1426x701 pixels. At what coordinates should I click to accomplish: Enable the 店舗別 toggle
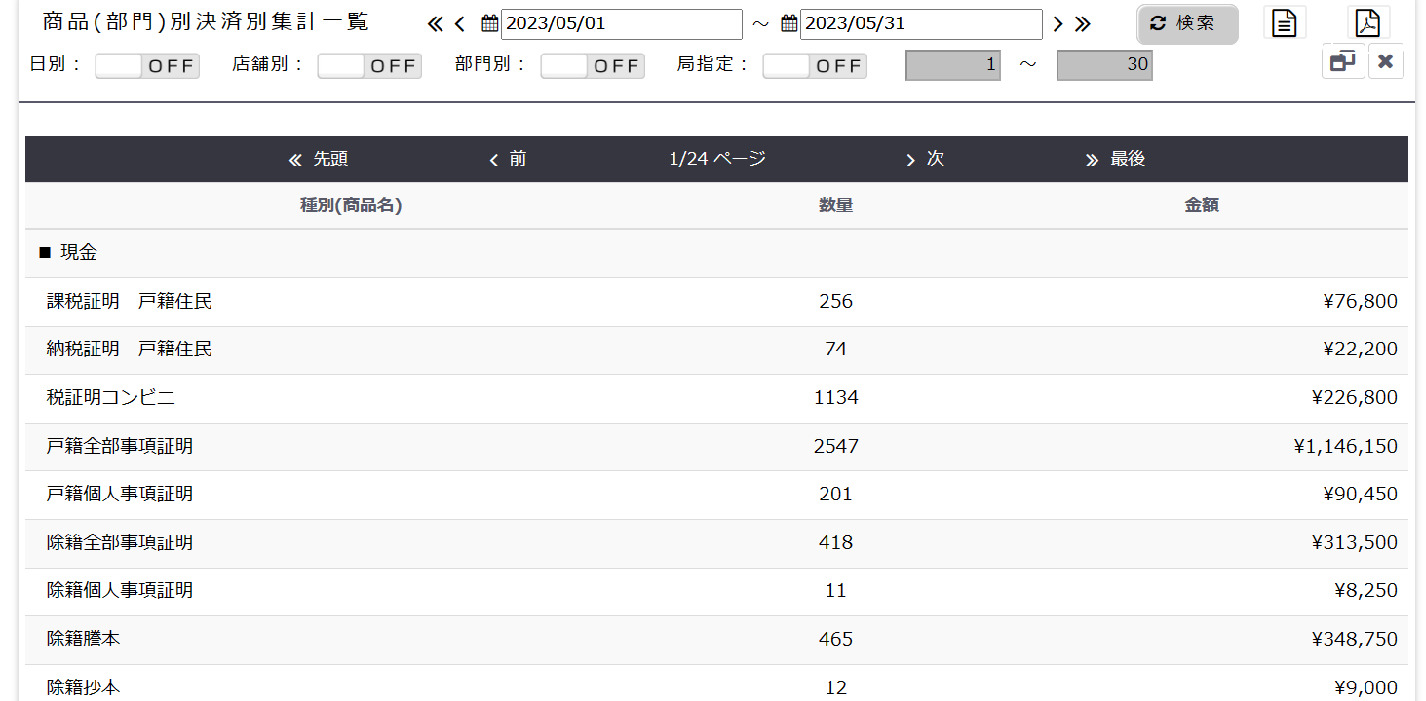coord(369,66)
